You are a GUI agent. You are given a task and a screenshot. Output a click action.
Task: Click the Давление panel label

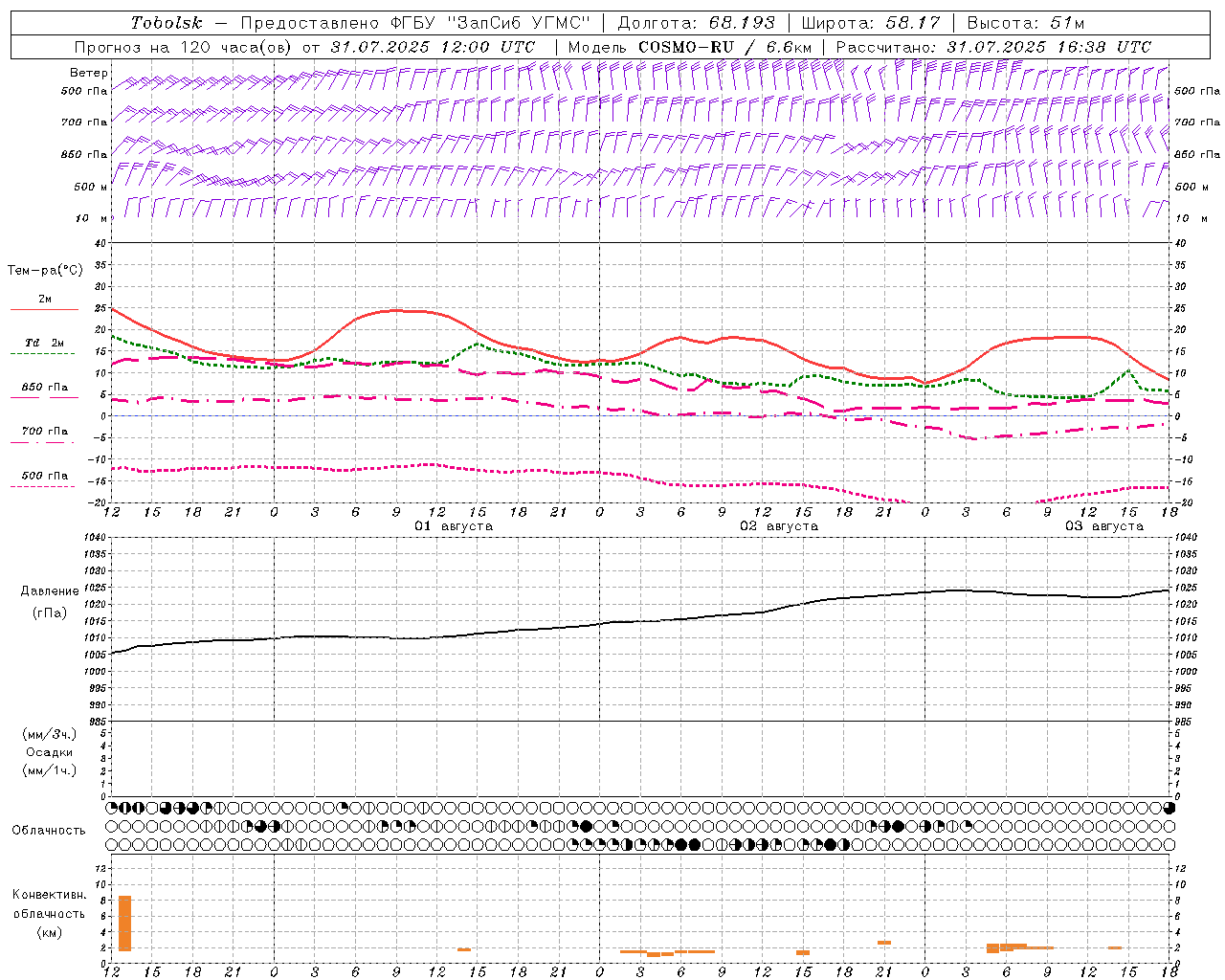pos(50,591)
